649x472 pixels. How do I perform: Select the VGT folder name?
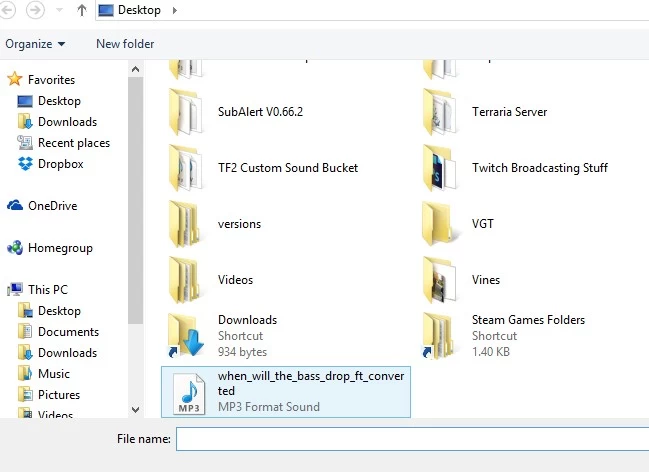pos(483,224)
